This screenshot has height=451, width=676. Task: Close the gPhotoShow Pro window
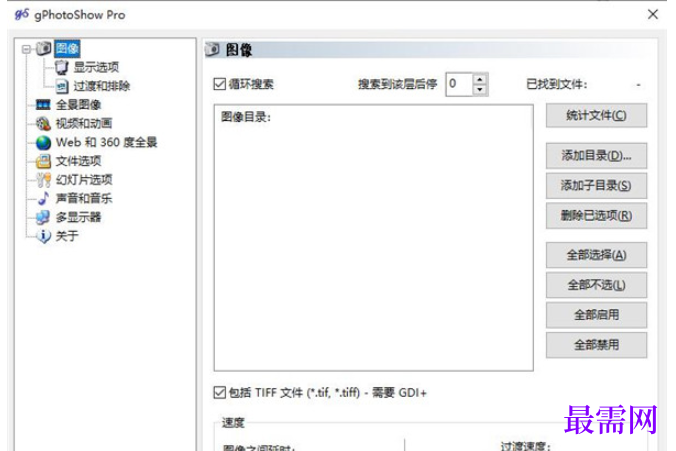tap(653, 14)
